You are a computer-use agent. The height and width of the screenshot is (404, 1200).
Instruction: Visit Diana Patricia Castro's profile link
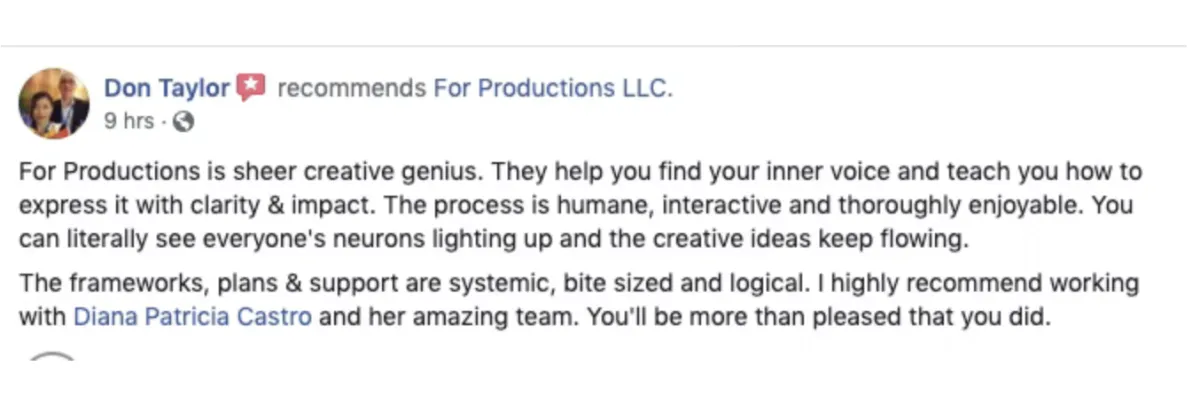click(x=193, y=318)
